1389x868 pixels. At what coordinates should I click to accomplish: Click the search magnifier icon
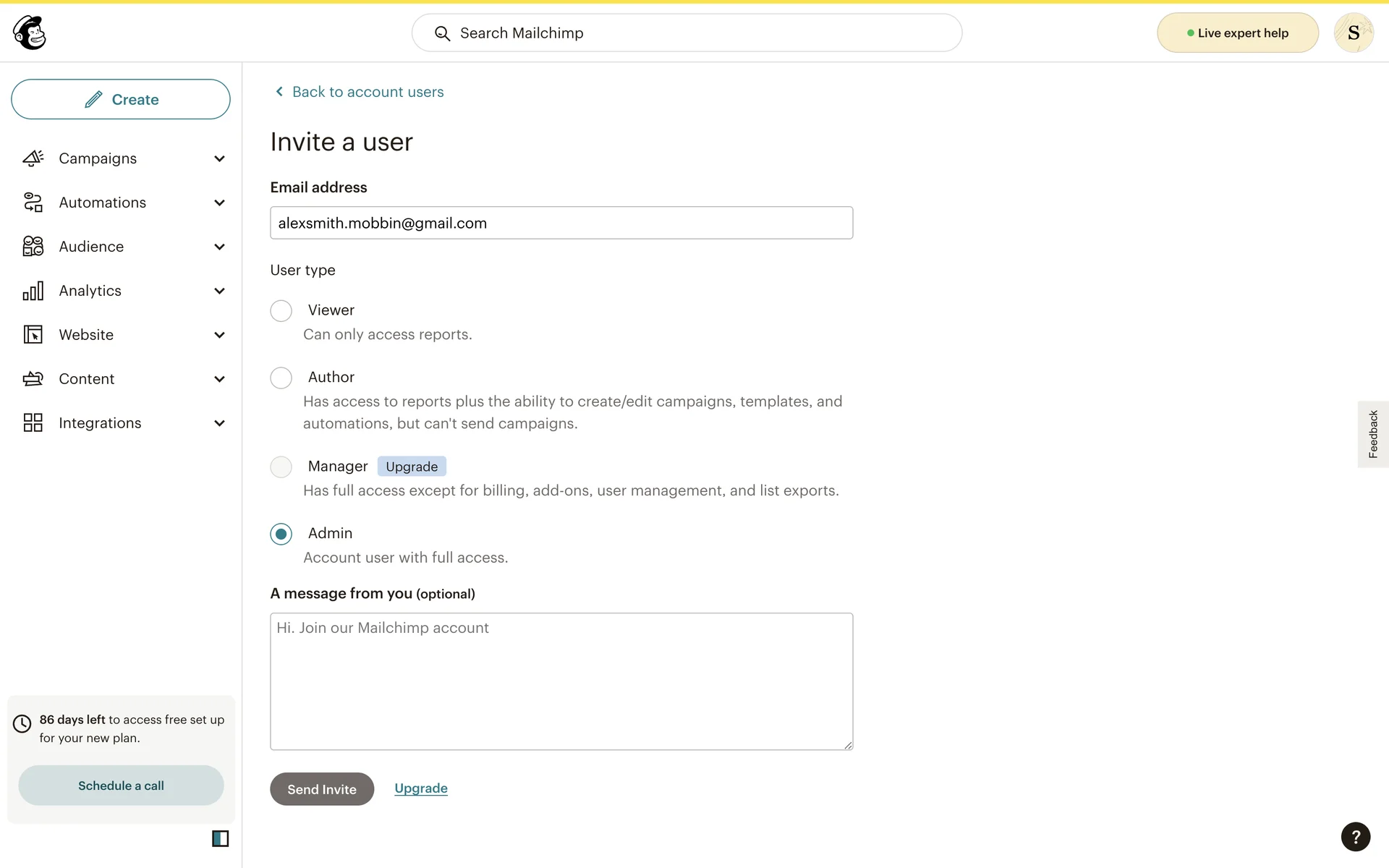442,33
